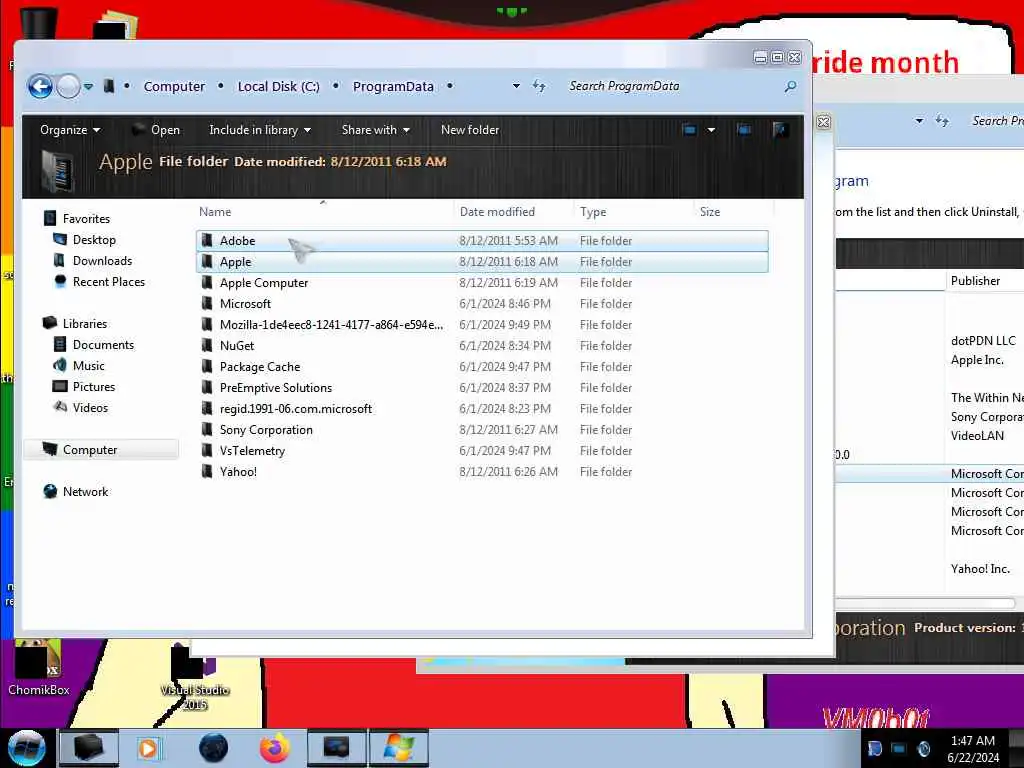Click the Windows flag taskbar button
The image size is (1024, 768).
[398, 748]
